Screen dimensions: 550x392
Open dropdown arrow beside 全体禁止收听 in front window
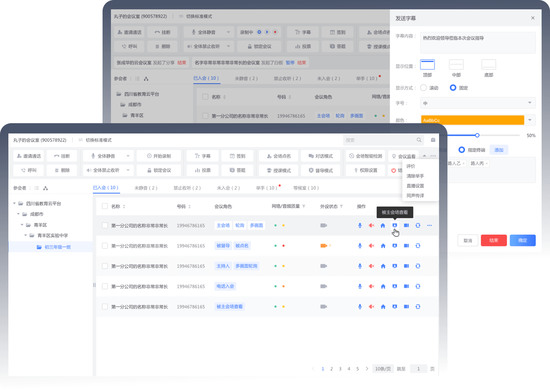[x=128, y=170]
